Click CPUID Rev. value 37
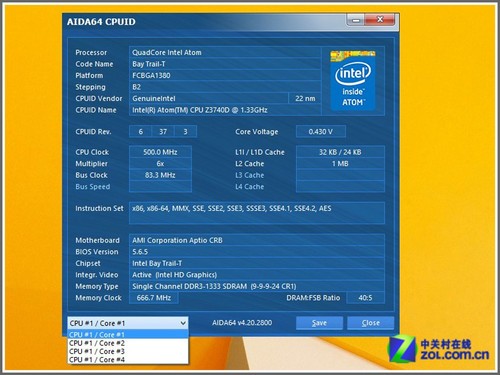The height and width of the screenshot is (375, 500). tap(163, 132)
